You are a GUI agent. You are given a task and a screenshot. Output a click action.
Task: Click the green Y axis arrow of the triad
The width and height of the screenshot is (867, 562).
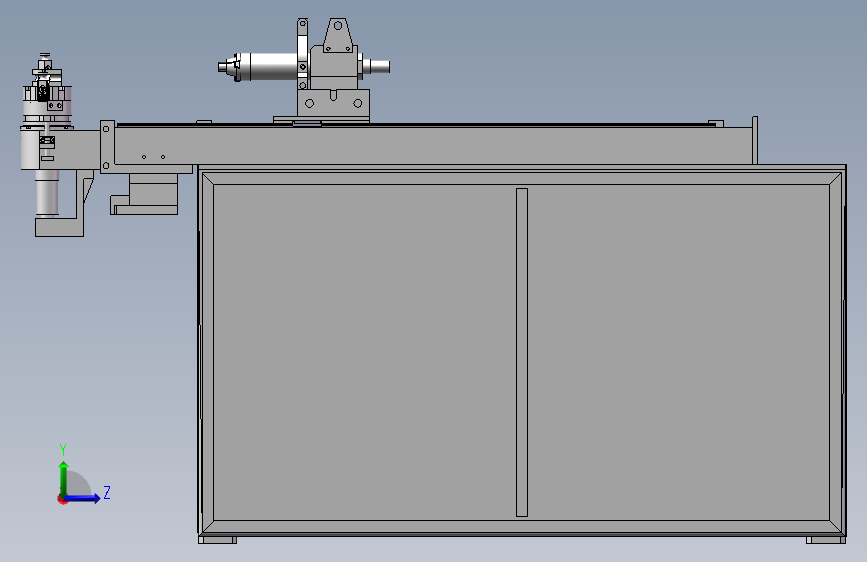pyautogui.click(x=64, y=478)
